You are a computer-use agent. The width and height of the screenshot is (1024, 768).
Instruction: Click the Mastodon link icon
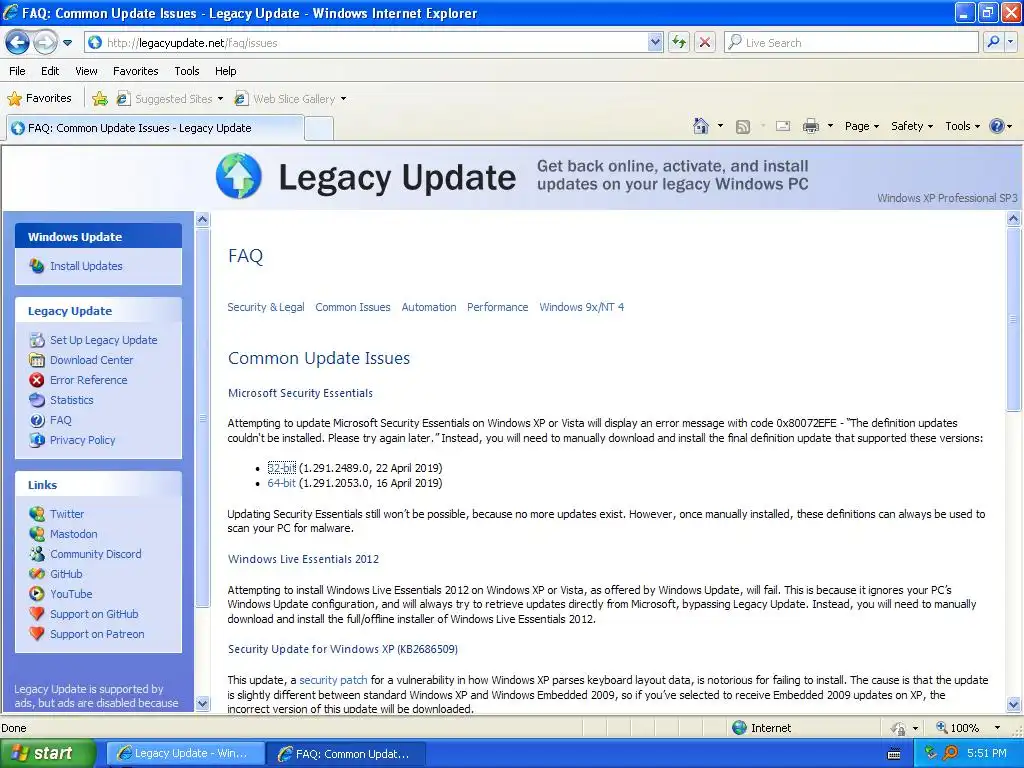click(37, 534)
